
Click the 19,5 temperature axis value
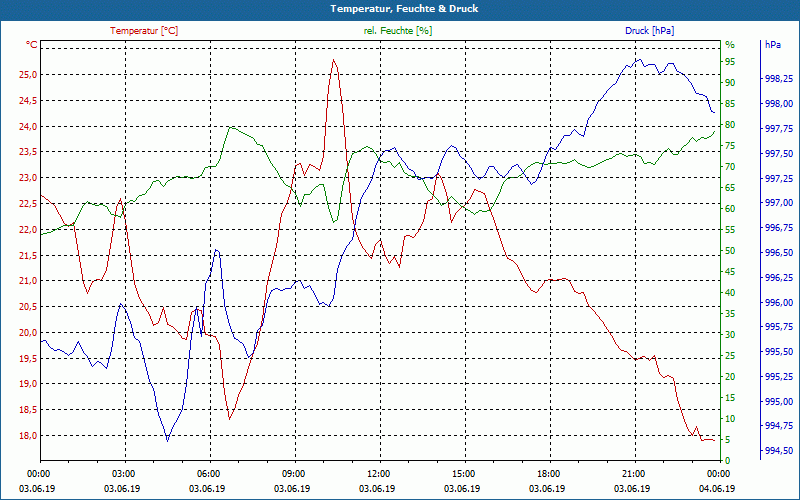(x=28, y=358)
